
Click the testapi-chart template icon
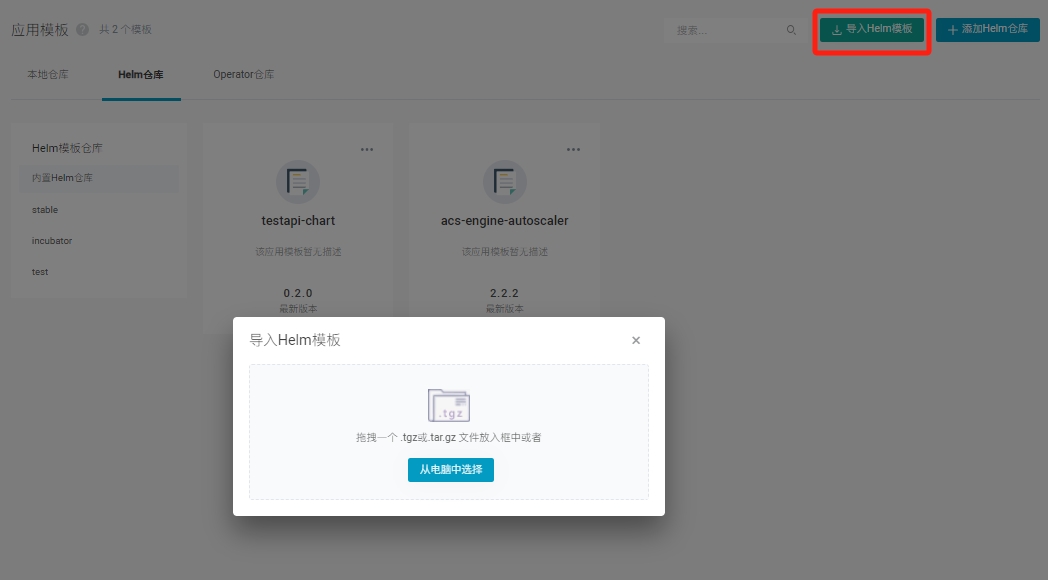[297, 181]
